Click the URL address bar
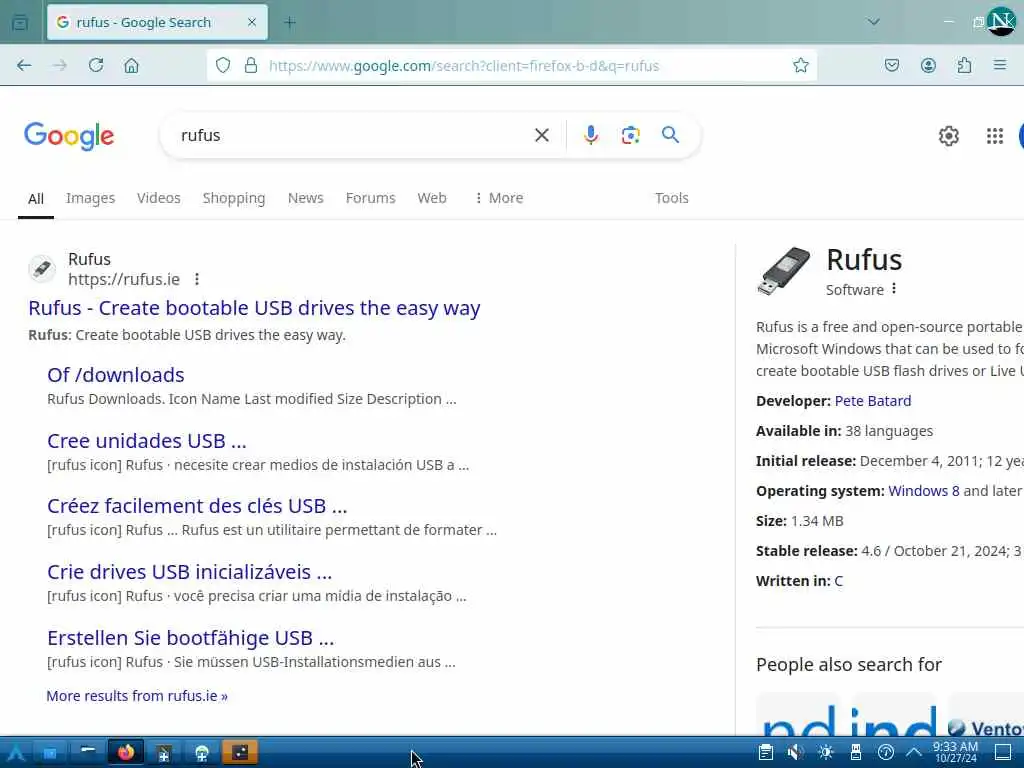The height and width of the screenshot is (768, 1024). coord(511,65)
